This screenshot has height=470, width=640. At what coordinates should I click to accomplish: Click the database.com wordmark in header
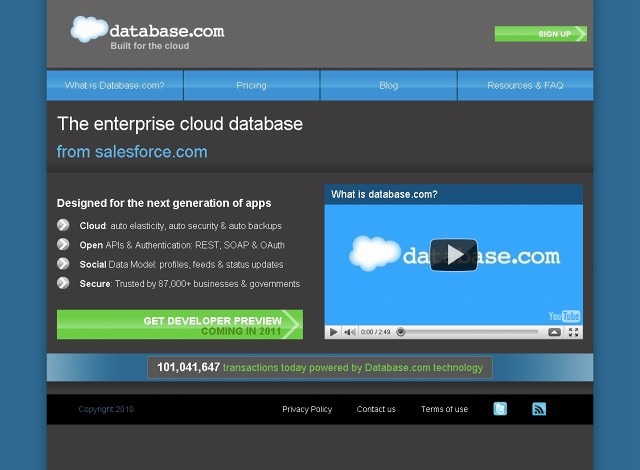point(167,31)
